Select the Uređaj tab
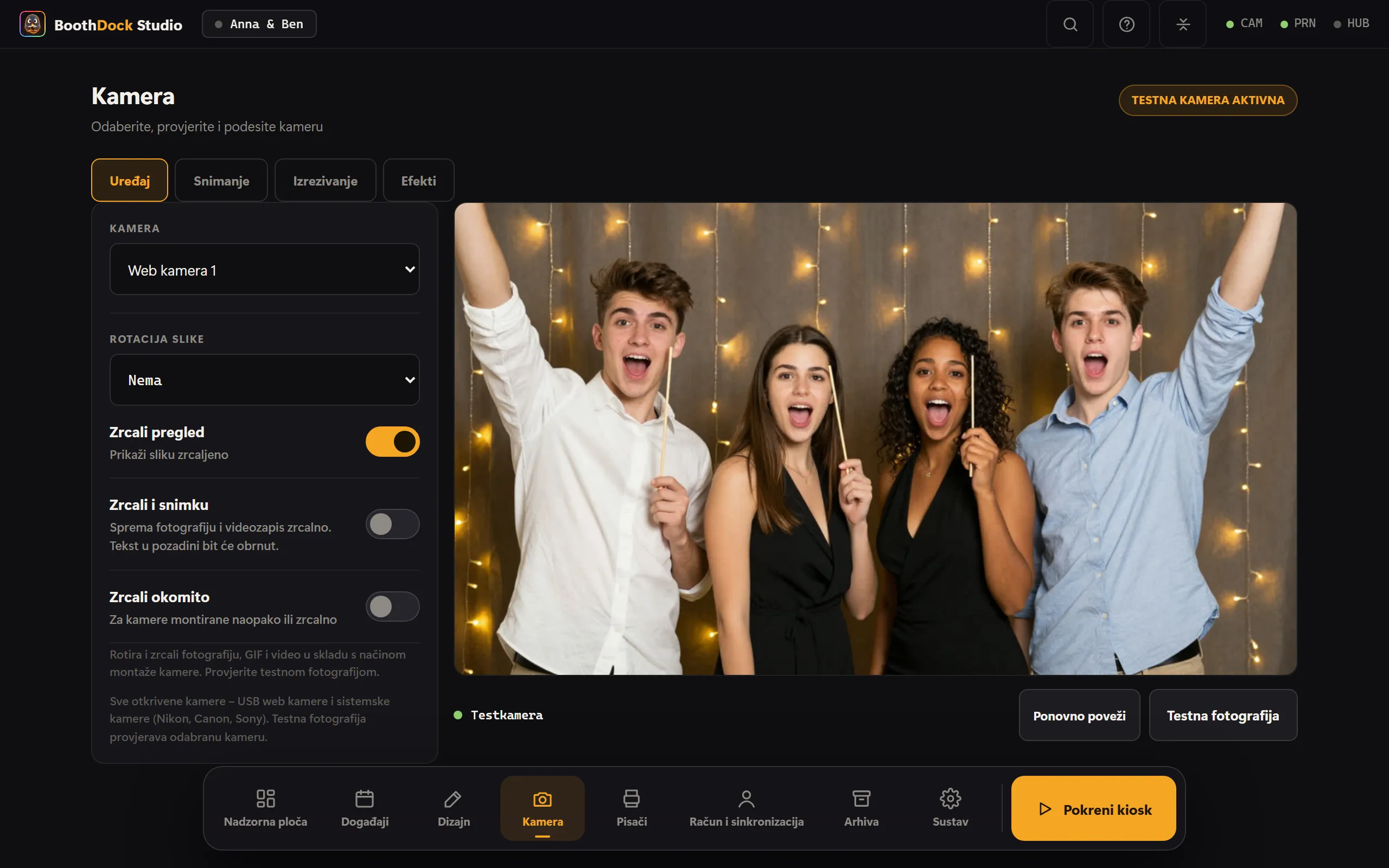 130,180
